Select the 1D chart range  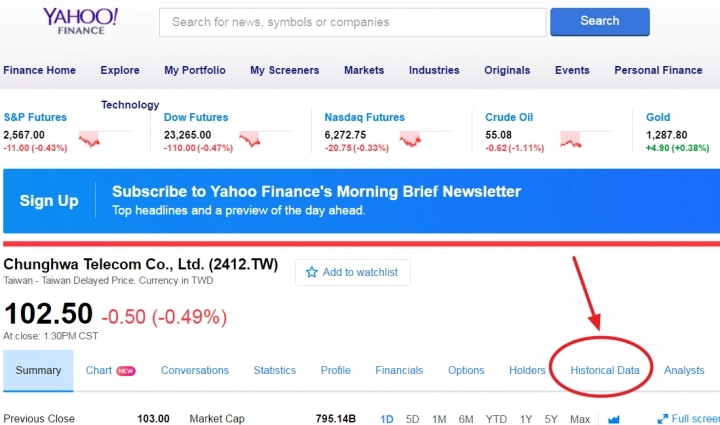[x=387, y=419]
